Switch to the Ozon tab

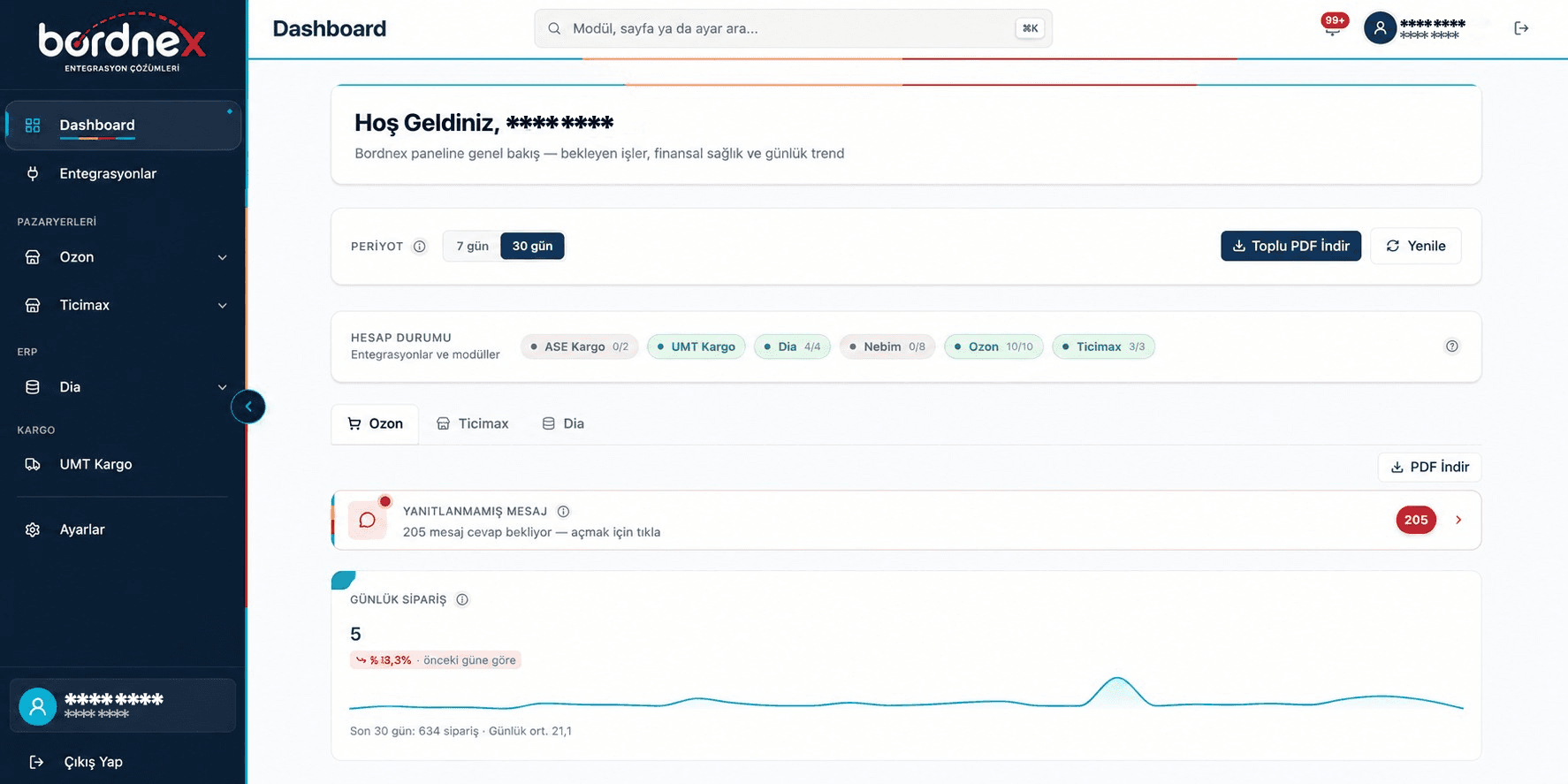point(375,424)
